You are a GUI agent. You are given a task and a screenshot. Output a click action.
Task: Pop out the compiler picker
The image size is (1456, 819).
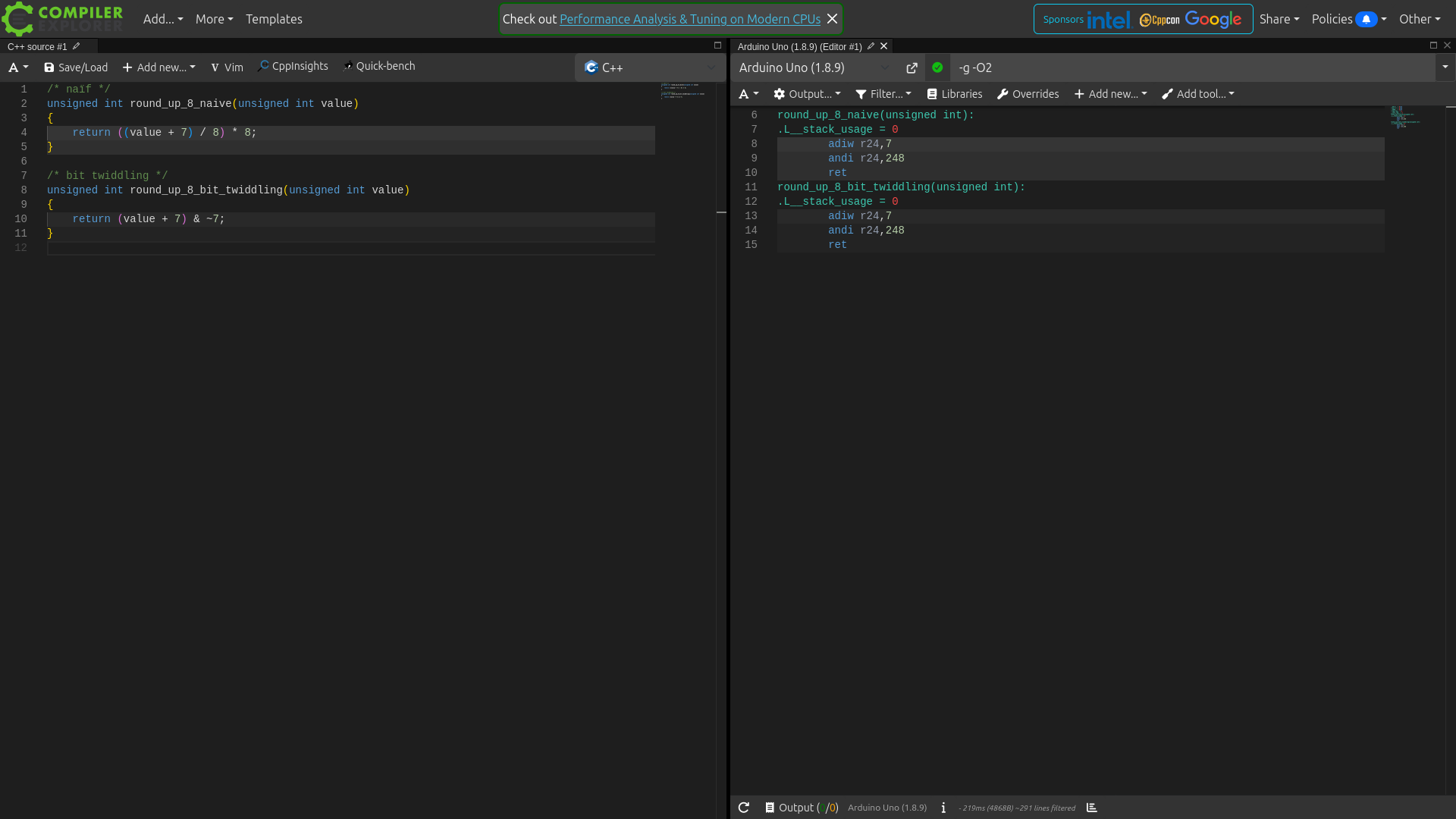(912, 68)
